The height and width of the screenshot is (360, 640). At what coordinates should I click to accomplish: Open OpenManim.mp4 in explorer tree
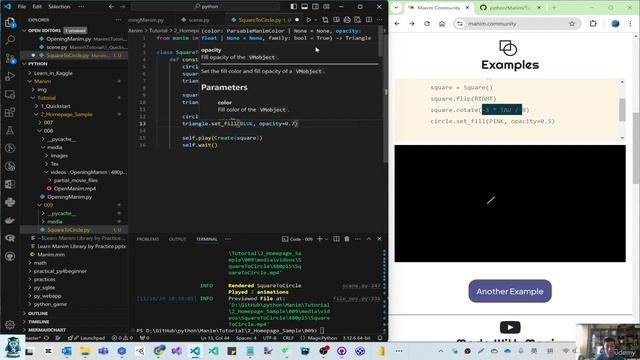click(75, 189)
